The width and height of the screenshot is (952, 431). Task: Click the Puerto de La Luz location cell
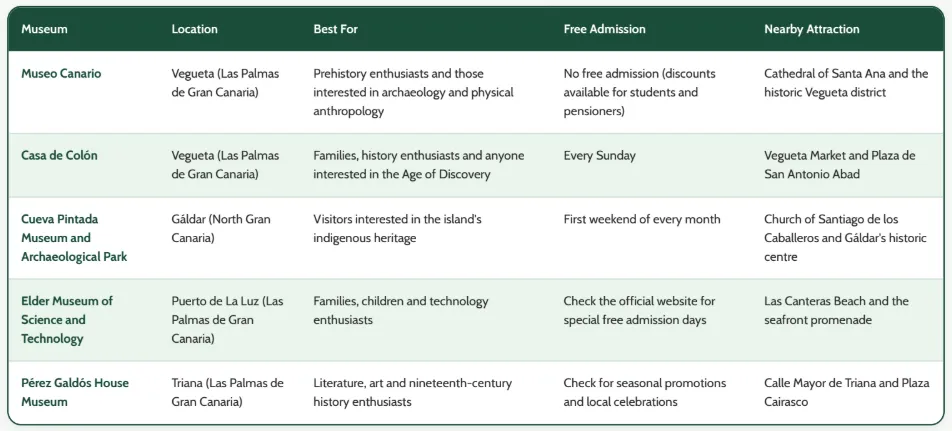pyautogui.click(x=228, y=320)
